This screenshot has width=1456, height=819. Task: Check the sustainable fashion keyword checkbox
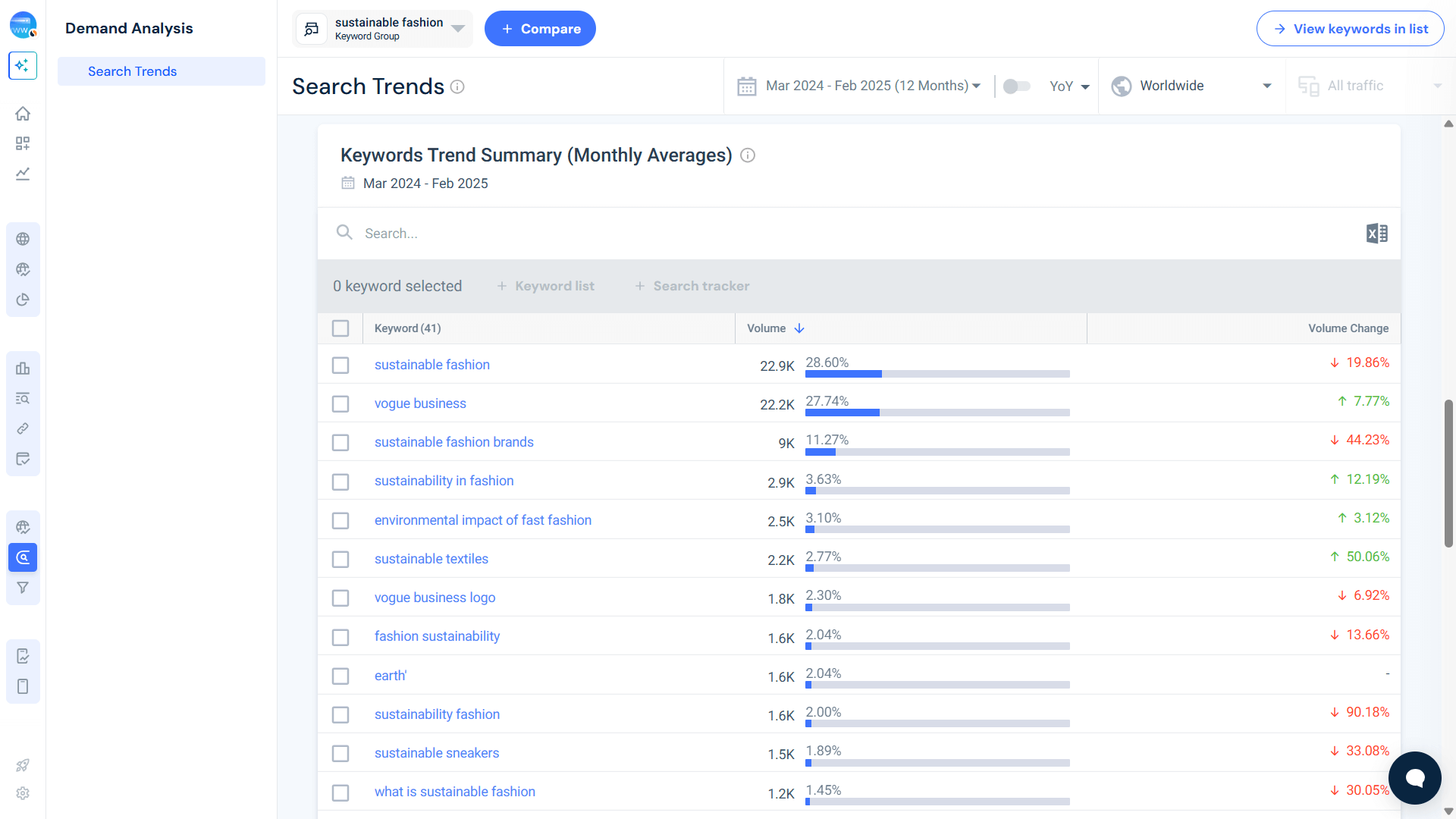pos(340,365)
